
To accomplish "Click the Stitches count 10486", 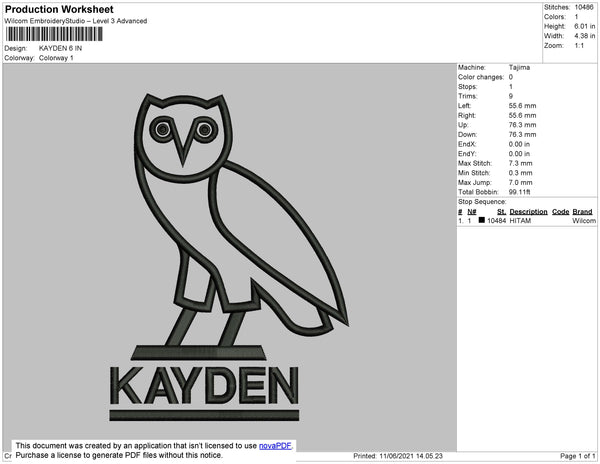I will 584,7.
